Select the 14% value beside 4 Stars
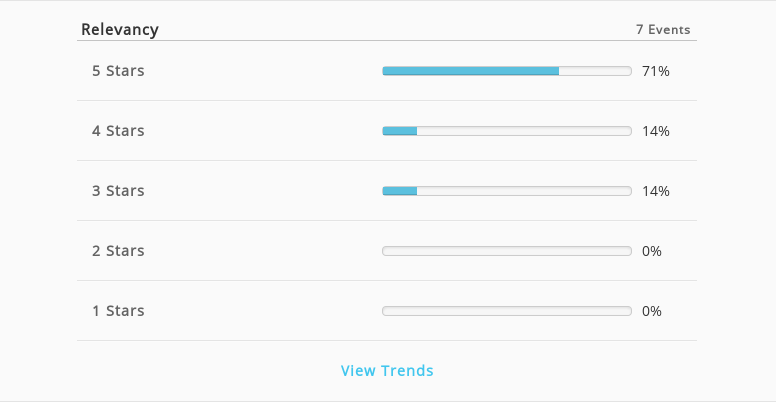The image size is (776, 402). [x=656, y=131]
